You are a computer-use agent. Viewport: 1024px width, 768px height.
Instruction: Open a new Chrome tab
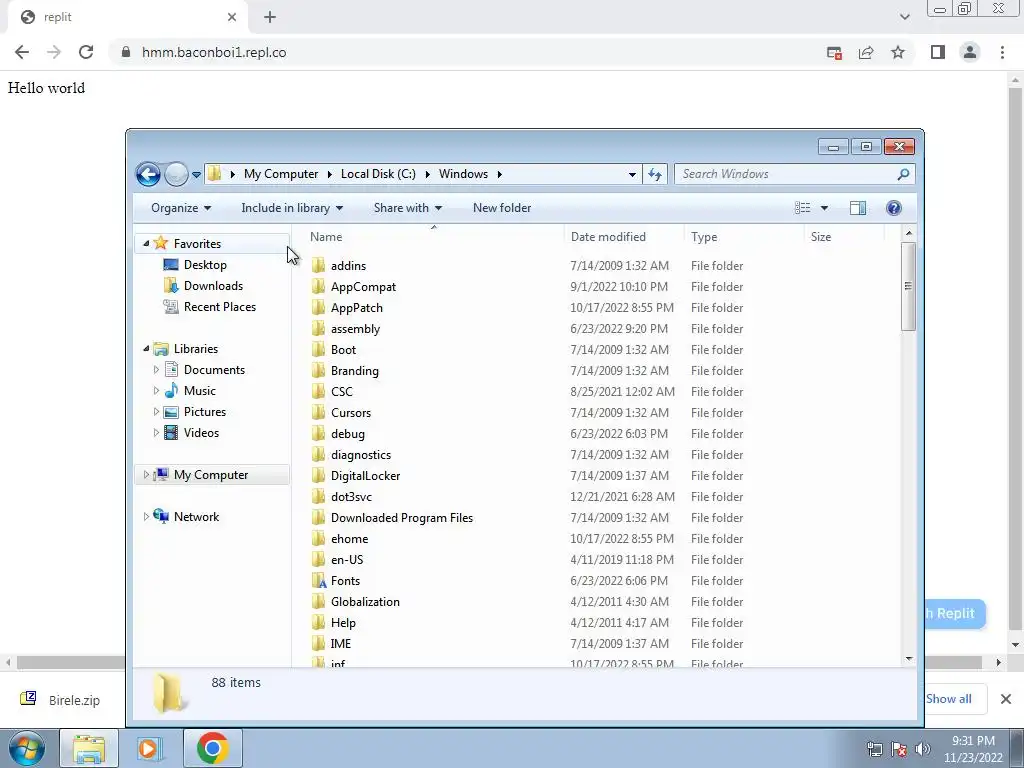coord(270,17)
